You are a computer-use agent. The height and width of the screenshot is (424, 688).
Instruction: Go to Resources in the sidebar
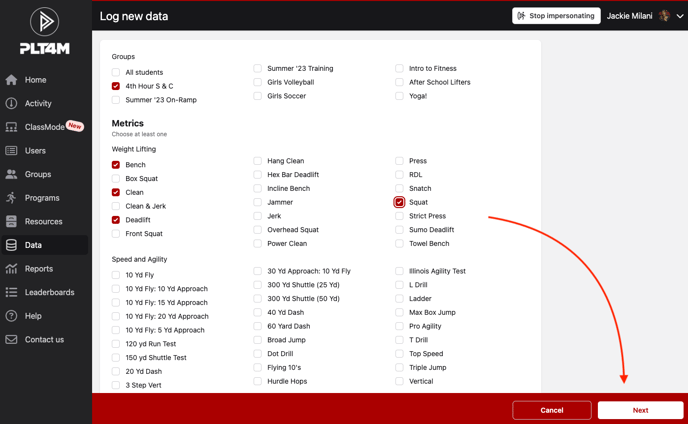point(43,222)
